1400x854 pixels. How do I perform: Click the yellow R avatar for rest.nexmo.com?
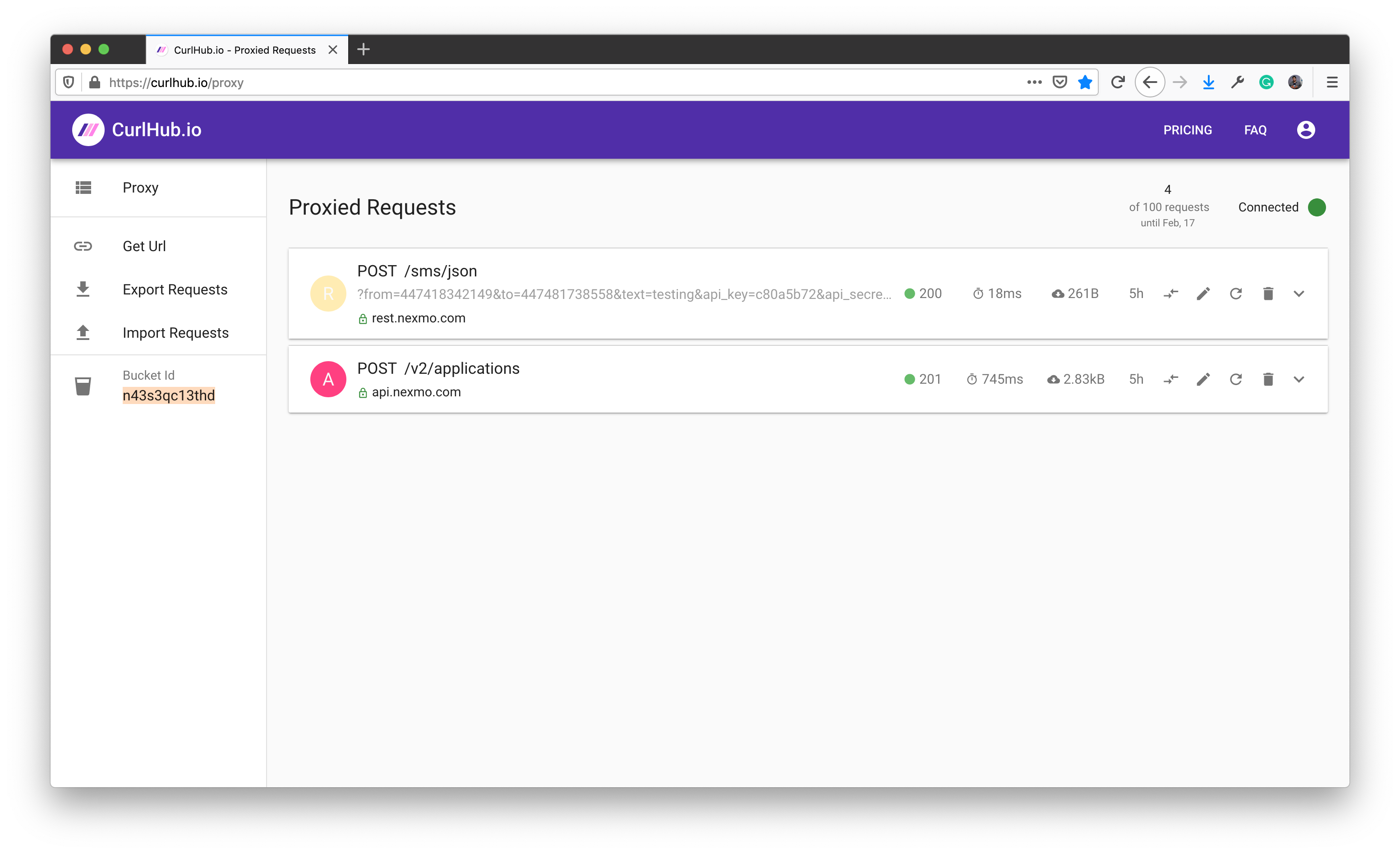[328, 294]
